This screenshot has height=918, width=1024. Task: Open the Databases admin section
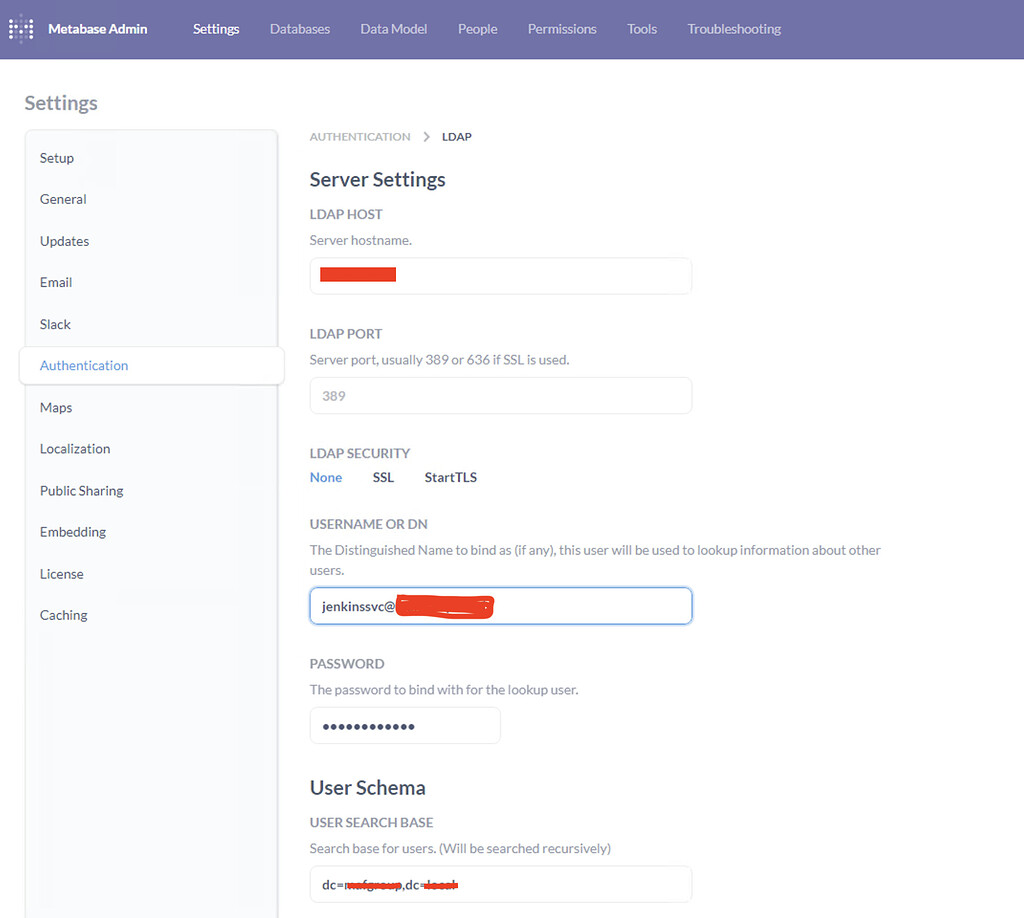(x=299, y=29)
